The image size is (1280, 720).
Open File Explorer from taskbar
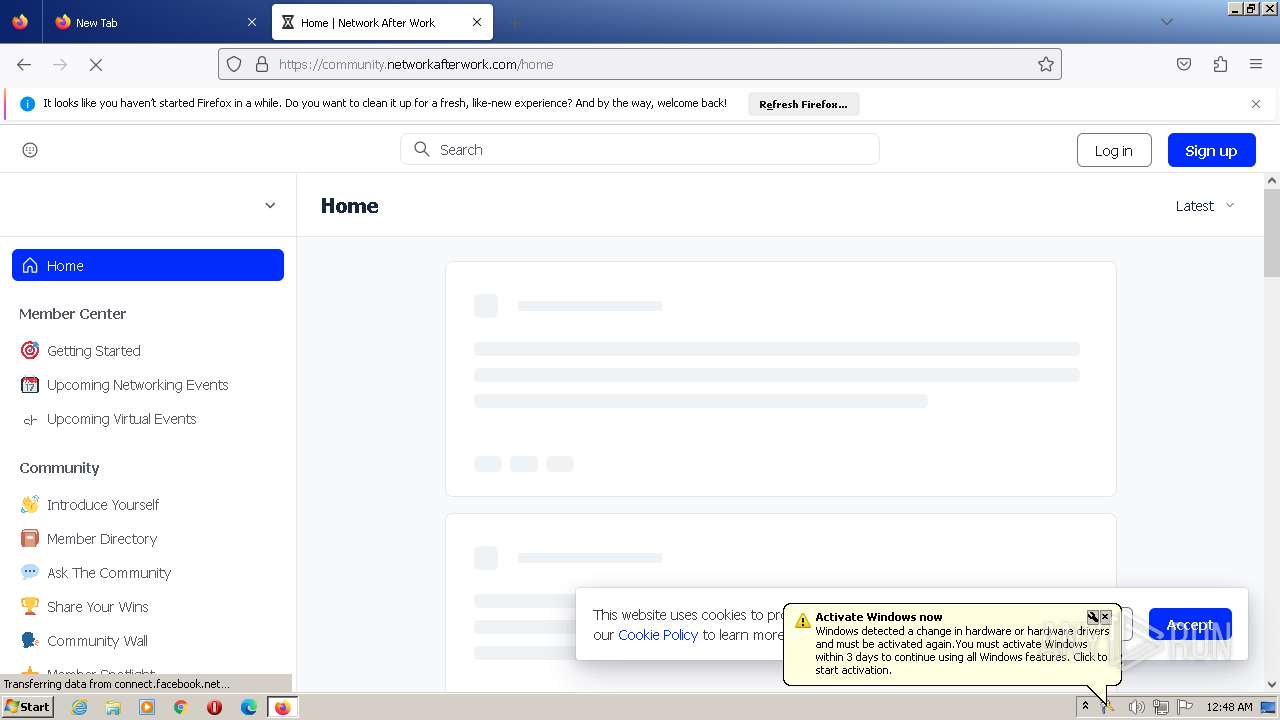113,707
